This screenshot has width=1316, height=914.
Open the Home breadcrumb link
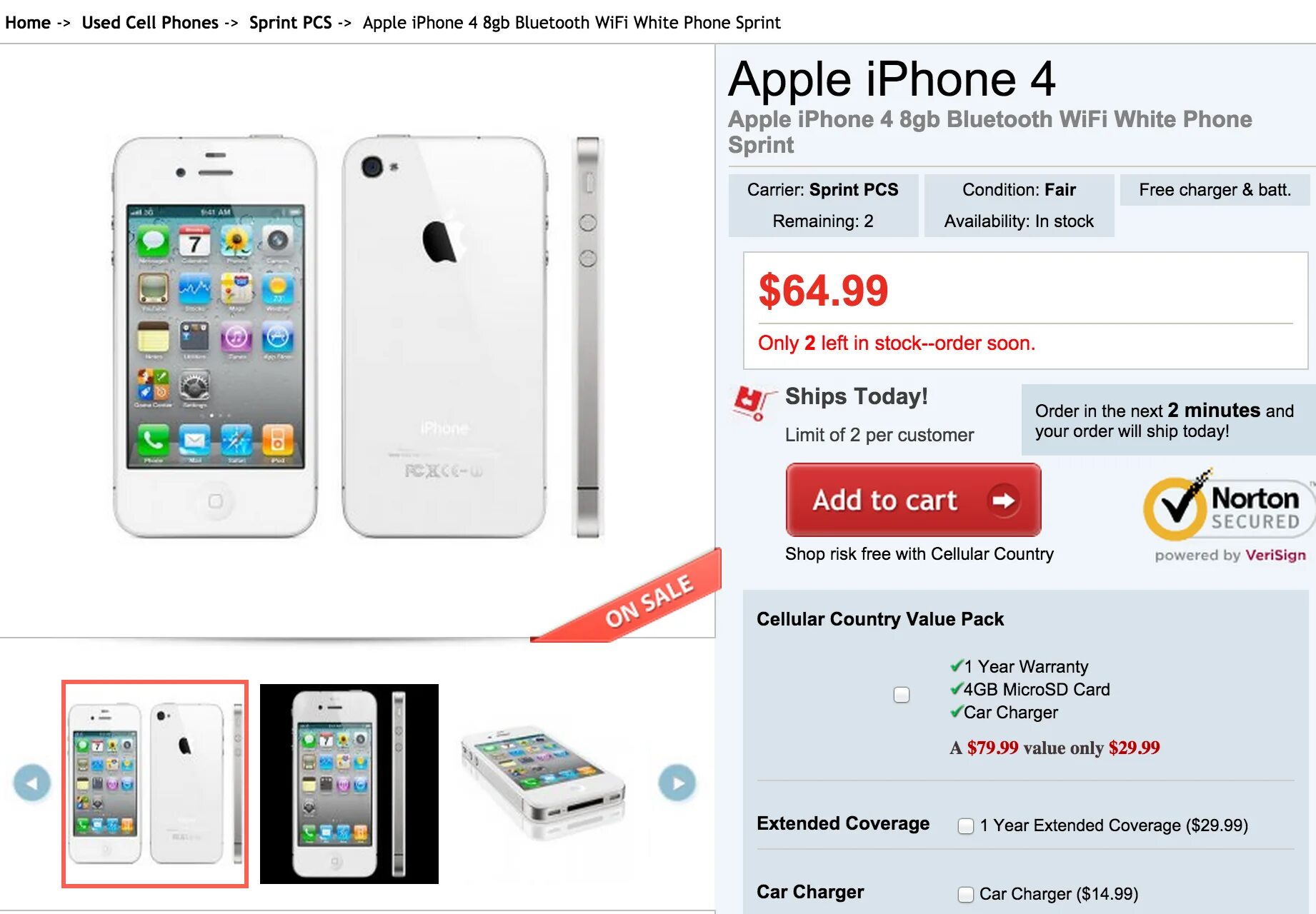[28, 23]
